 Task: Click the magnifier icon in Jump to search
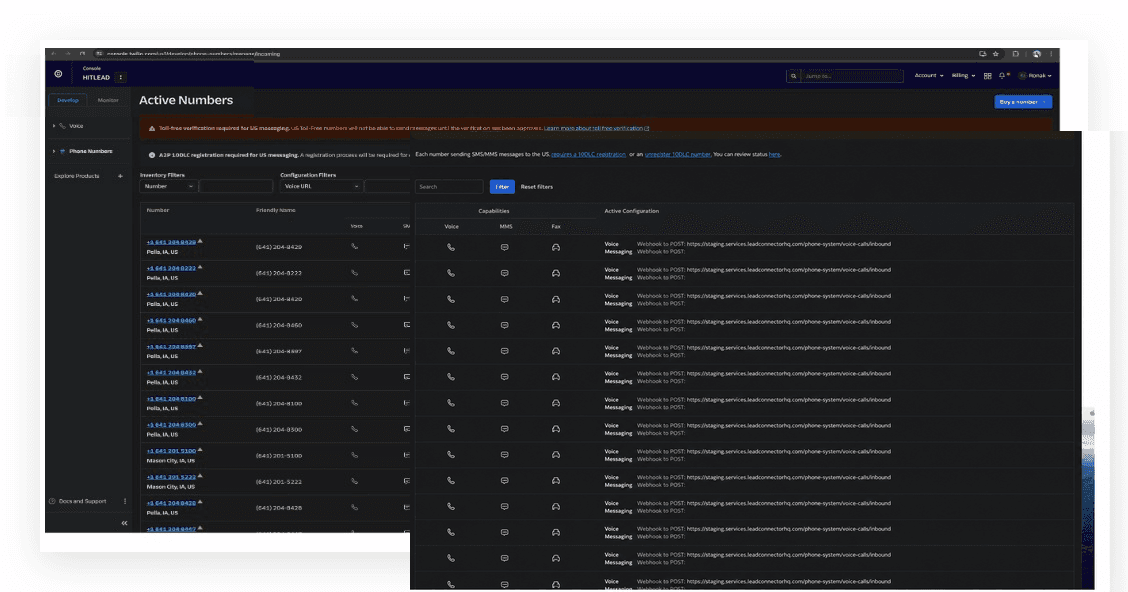793,76
